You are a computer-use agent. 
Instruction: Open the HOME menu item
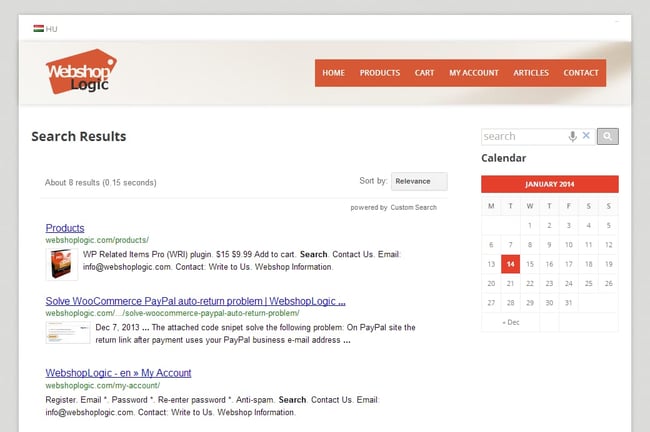[333, 73]
